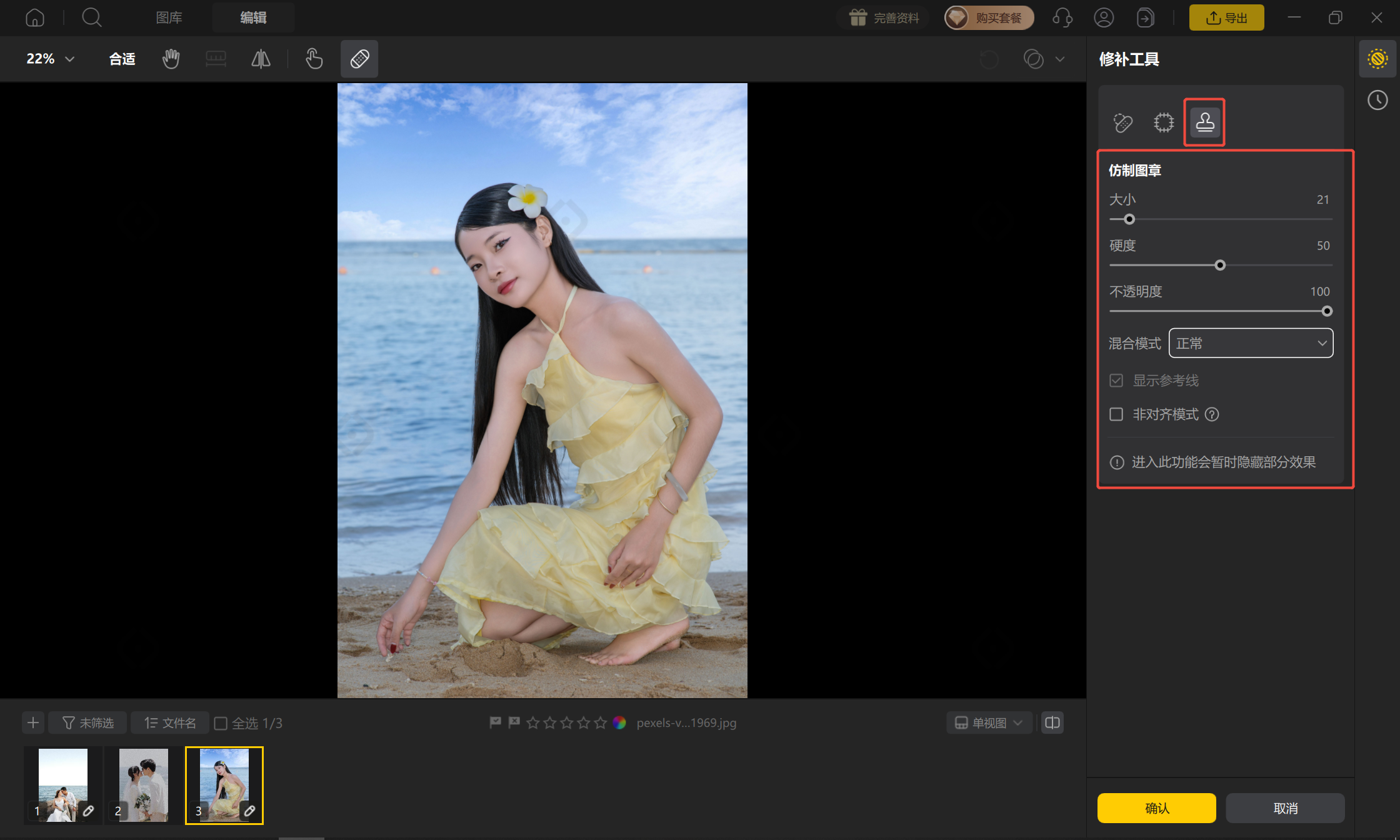
Task: Toggle the 显示参考线 checkbox
Action: coord(1116,381)
